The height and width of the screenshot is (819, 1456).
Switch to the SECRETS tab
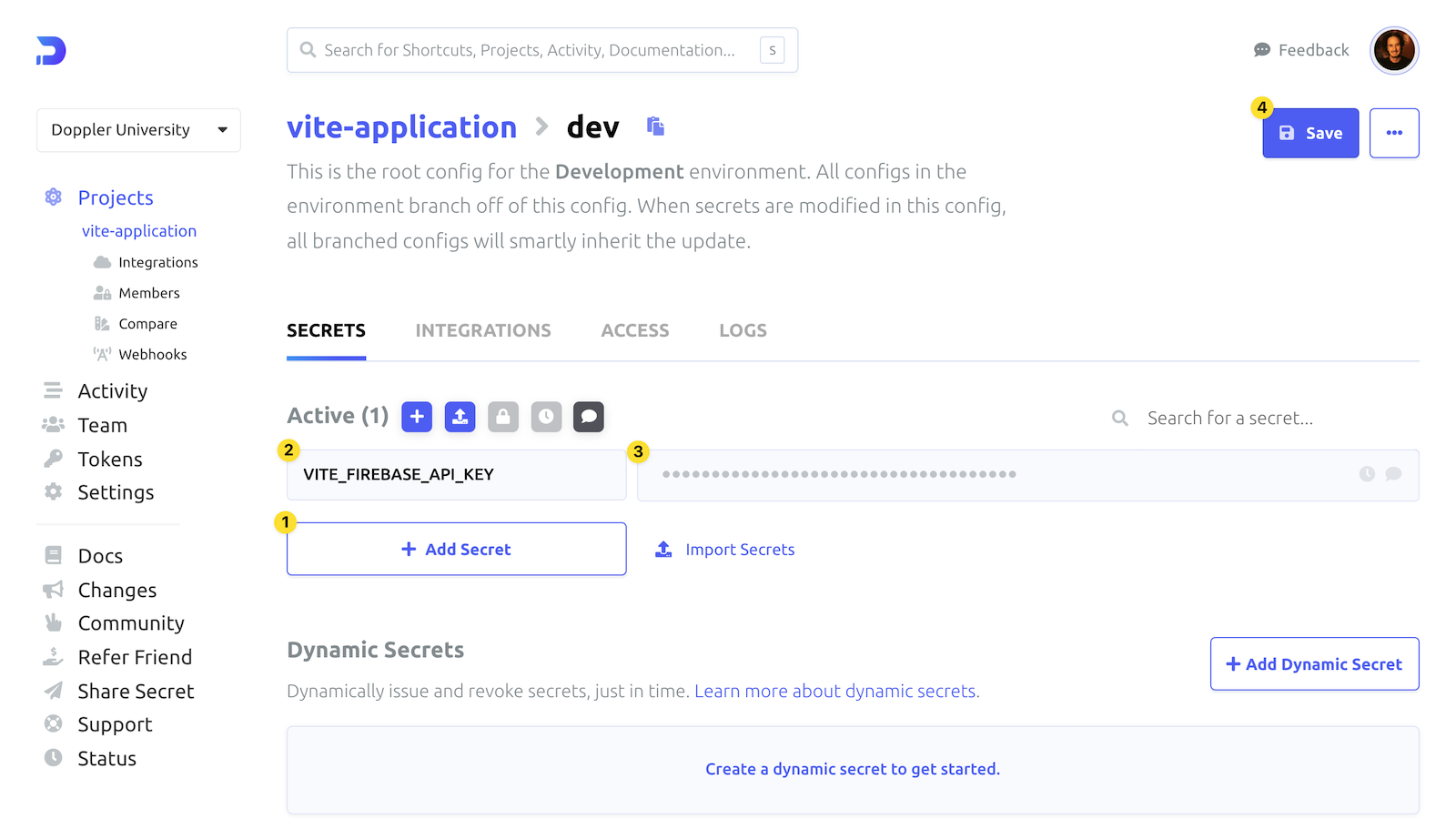(x=326, y=330)
